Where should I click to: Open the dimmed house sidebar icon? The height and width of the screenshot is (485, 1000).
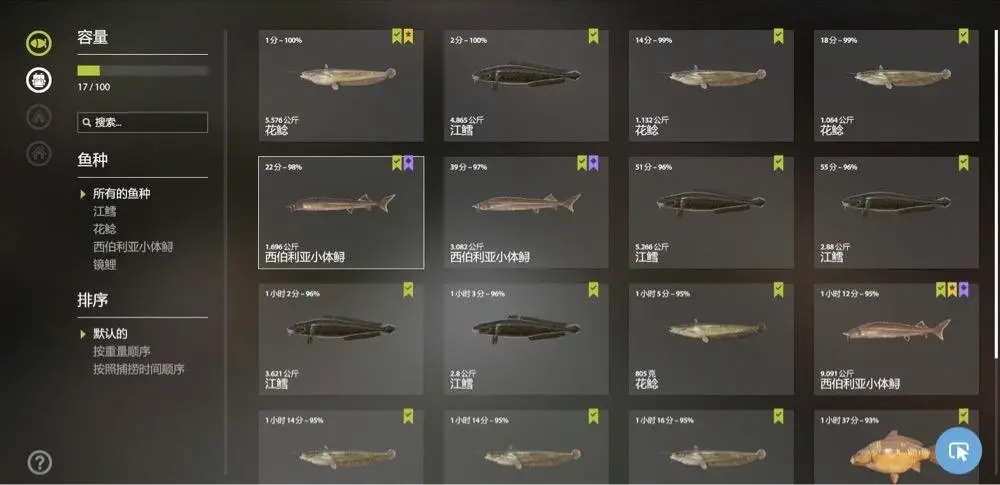click(x=39, y=153)
